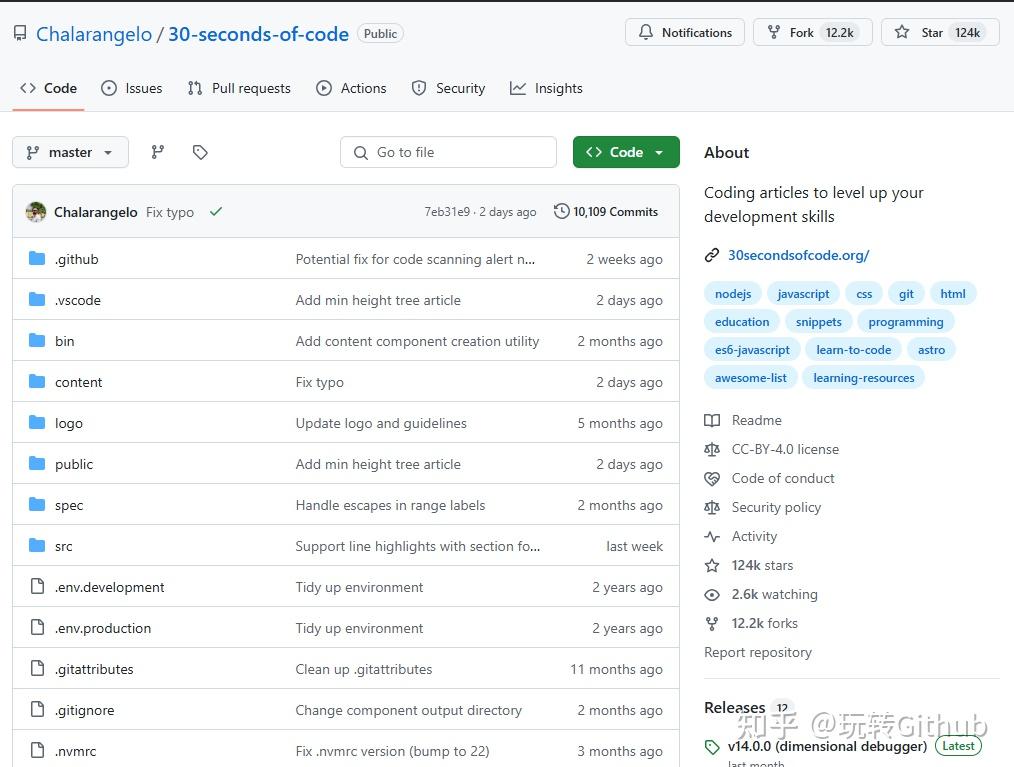Star the repository with Star button

940,32
